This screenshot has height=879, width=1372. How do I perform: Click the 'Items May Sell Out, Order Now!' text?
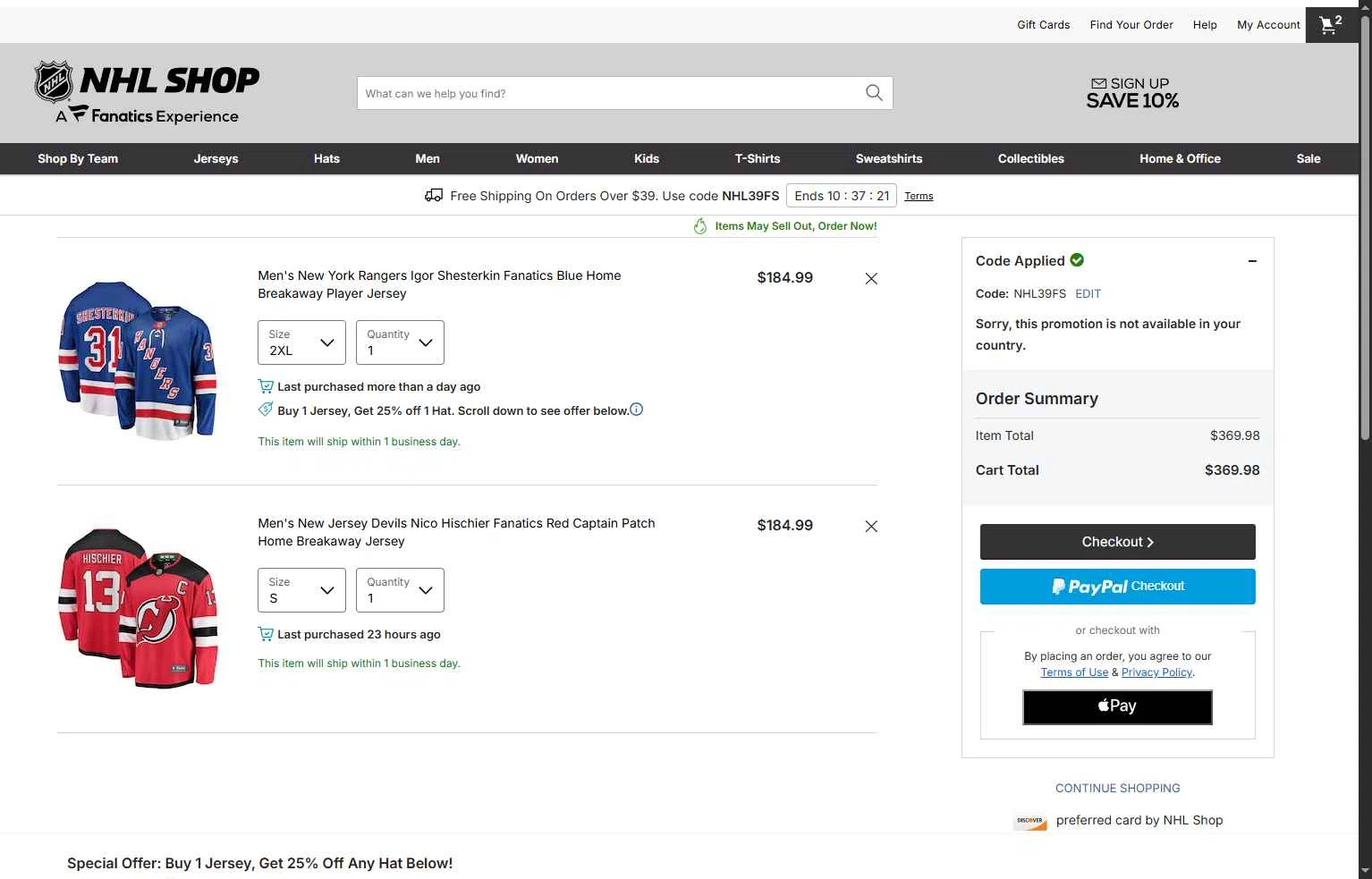click(796, 226)
